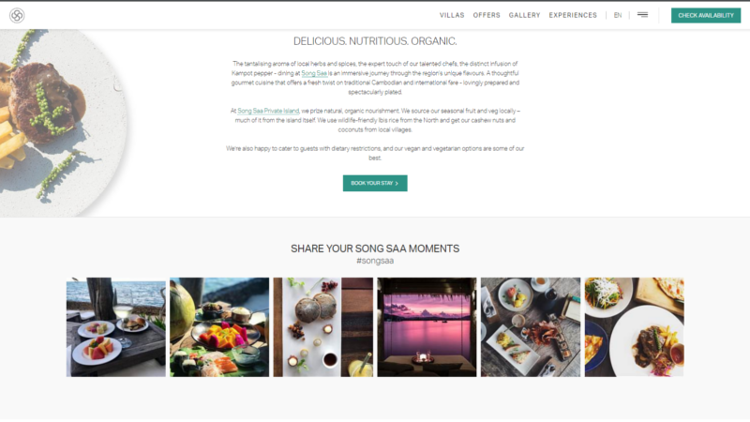
Task: View the spa stones and candles photo
Action: coord(323,327)
